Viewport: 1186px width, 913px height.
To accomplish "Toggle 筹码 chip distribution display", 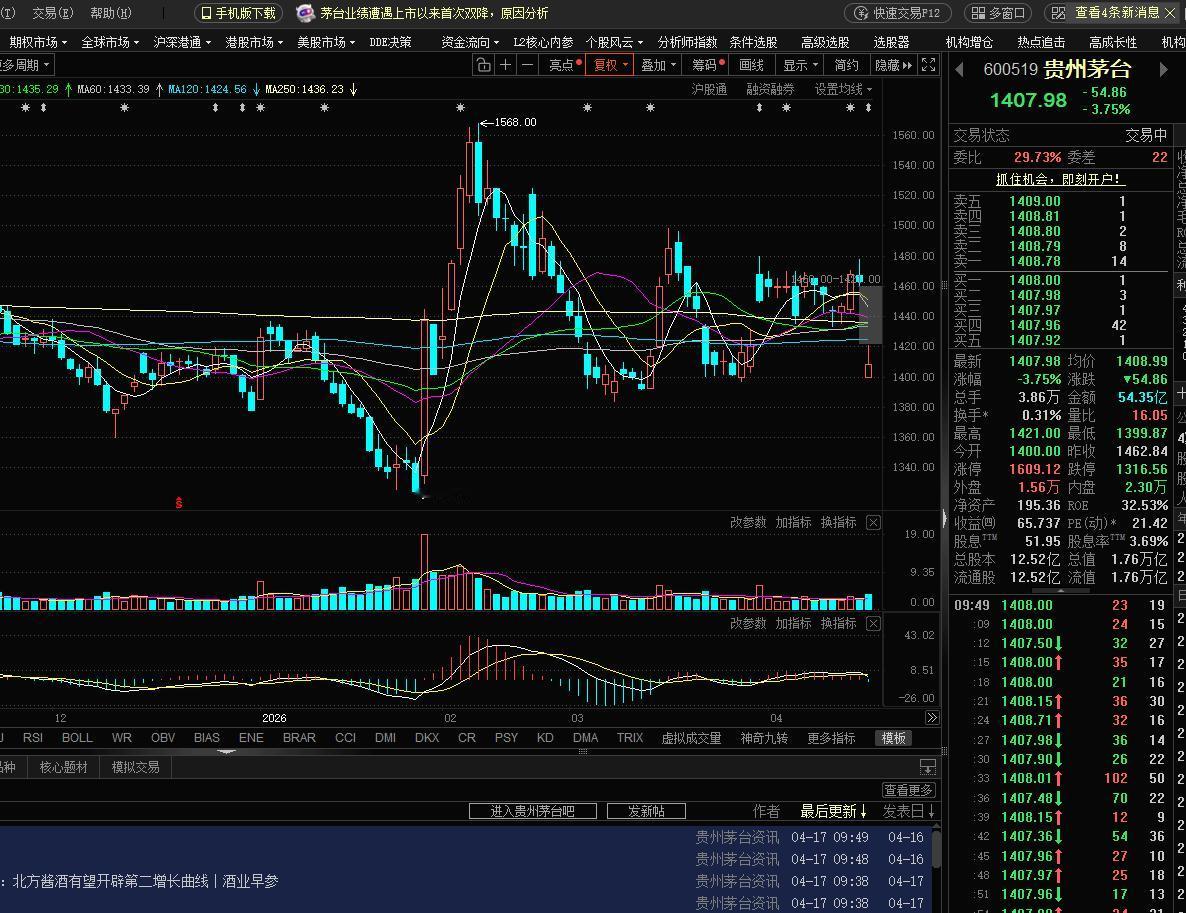I will (708, 65).
